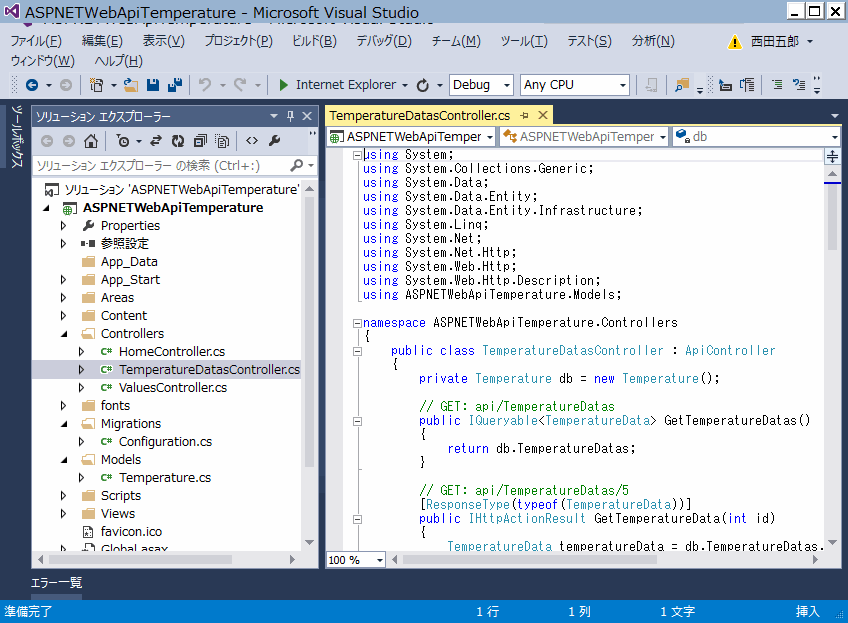Toggle Show All Files in Solution Explorer
The height and width of the screenshot is (623, 848).
pos(222,141)
